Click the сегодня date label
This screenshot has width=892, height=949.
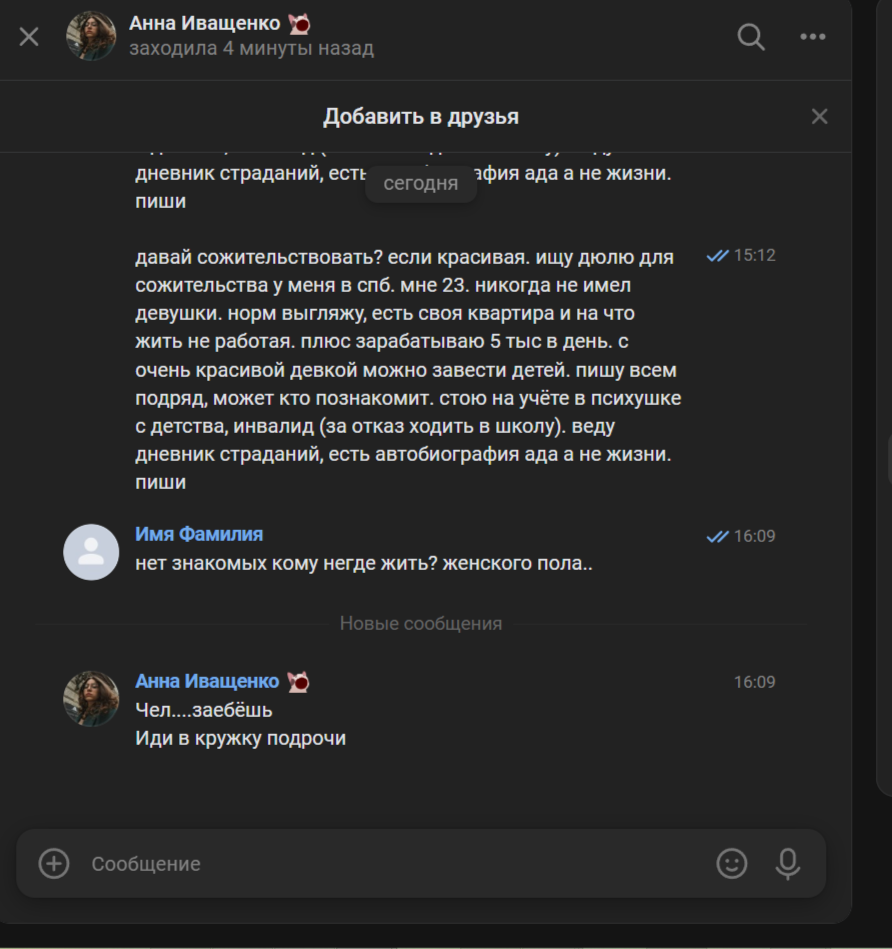click(421, 184)
